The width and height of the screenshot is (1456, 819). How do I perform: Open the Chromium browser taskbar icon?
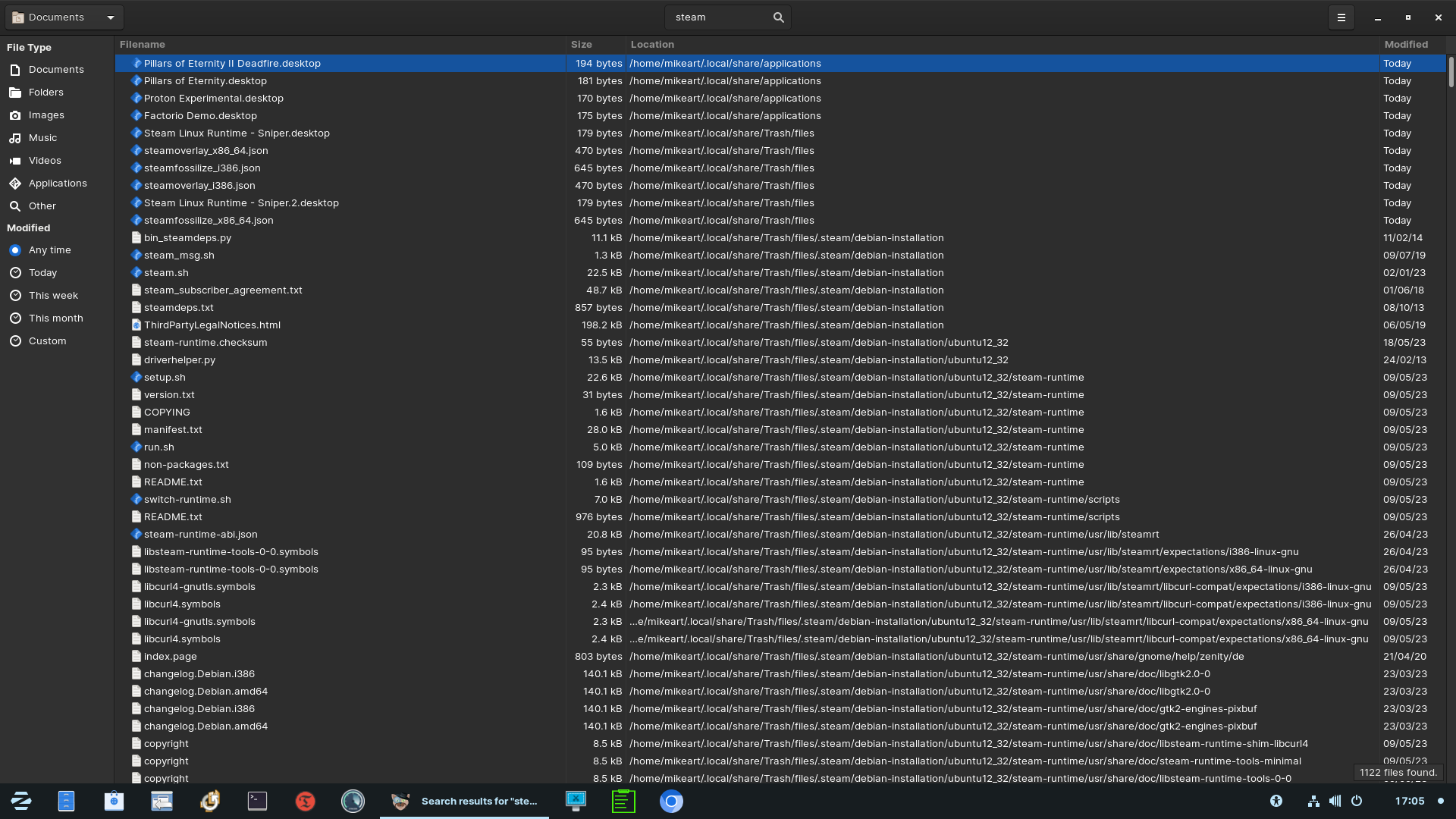[x=671, y=801]
